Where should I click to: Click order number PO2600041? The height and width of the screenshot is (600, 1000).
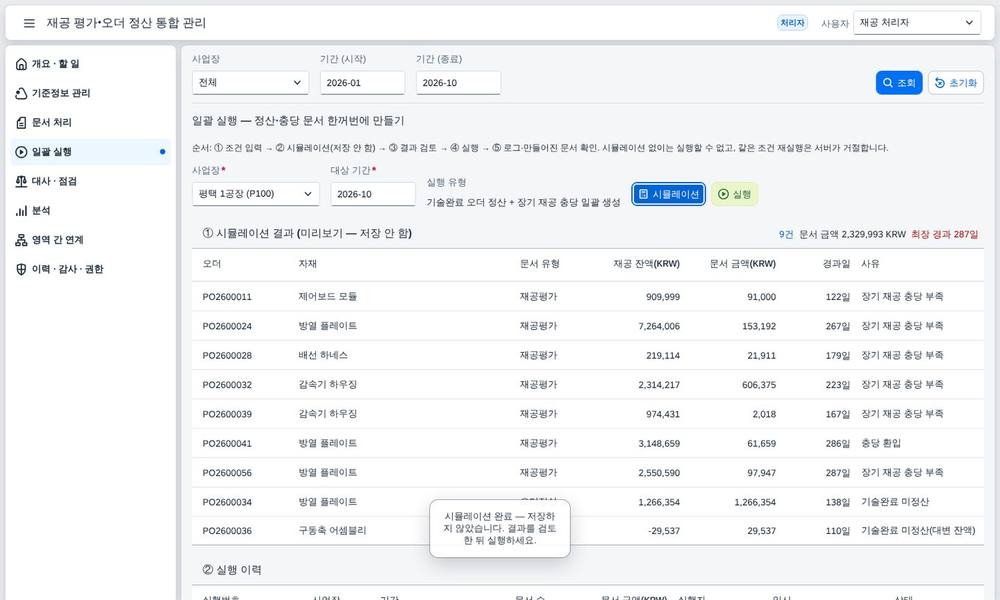[227, 443]
